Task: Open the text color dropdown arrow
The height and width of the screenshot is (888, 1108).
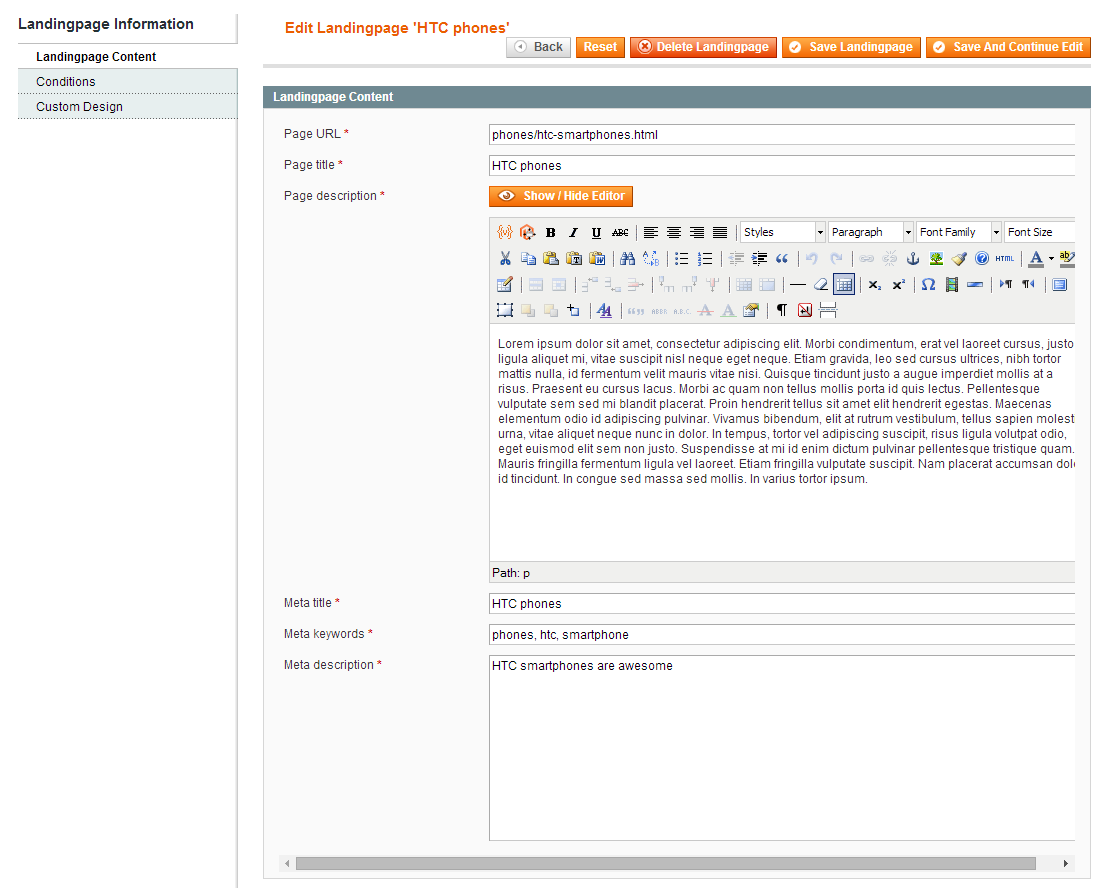Action: (1051, 259)
